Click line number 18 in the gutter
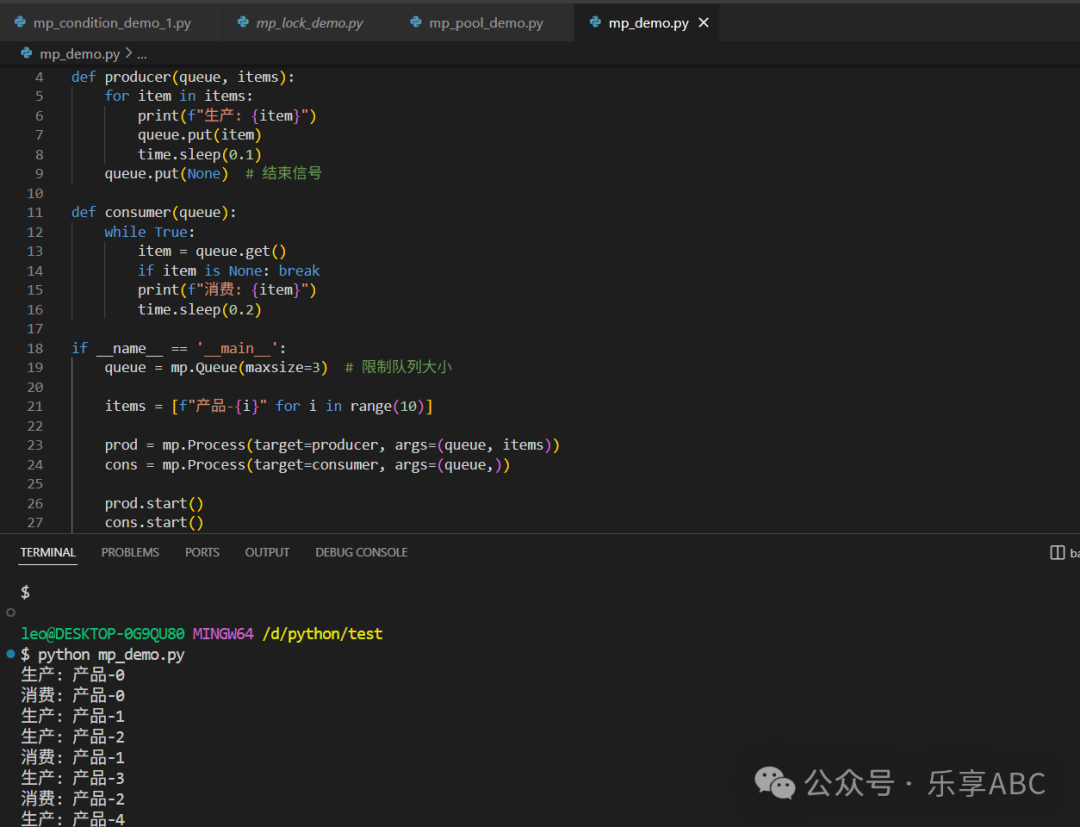Image resolution: width=1080 pixels, height=827 pixels. pos(35,348)
